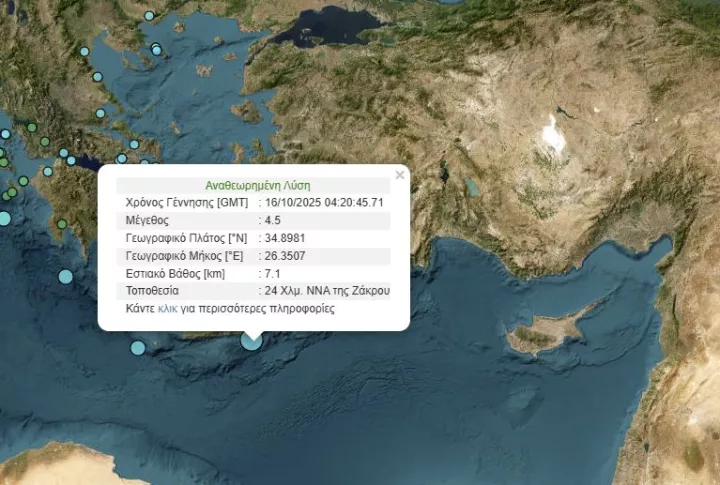Image resolution: width=720 pixels, height=485 pixels.
Task: Select the marker cluster on the Chalkidiki peninsula
Action: [x=156, y=50]
